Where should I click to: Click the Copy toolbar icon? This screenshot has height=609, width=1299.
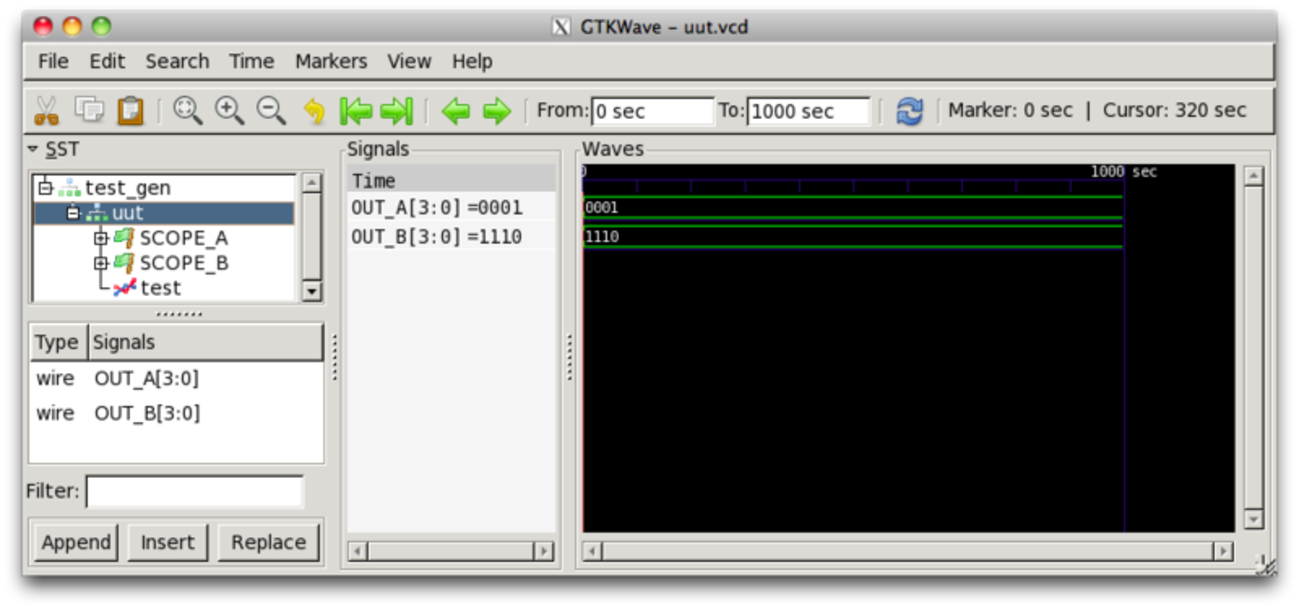pos(89,110)
